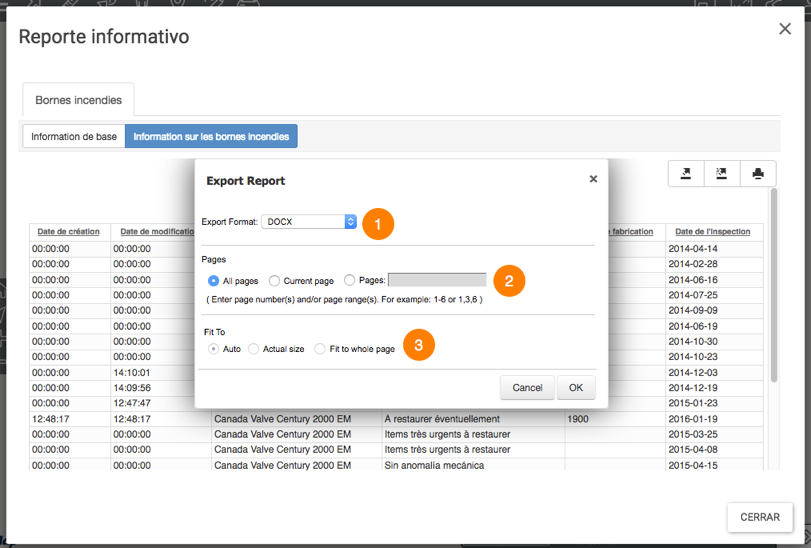Select the Fit to whole page option
The width and height of the screenshot is (811, 548).
320,349
